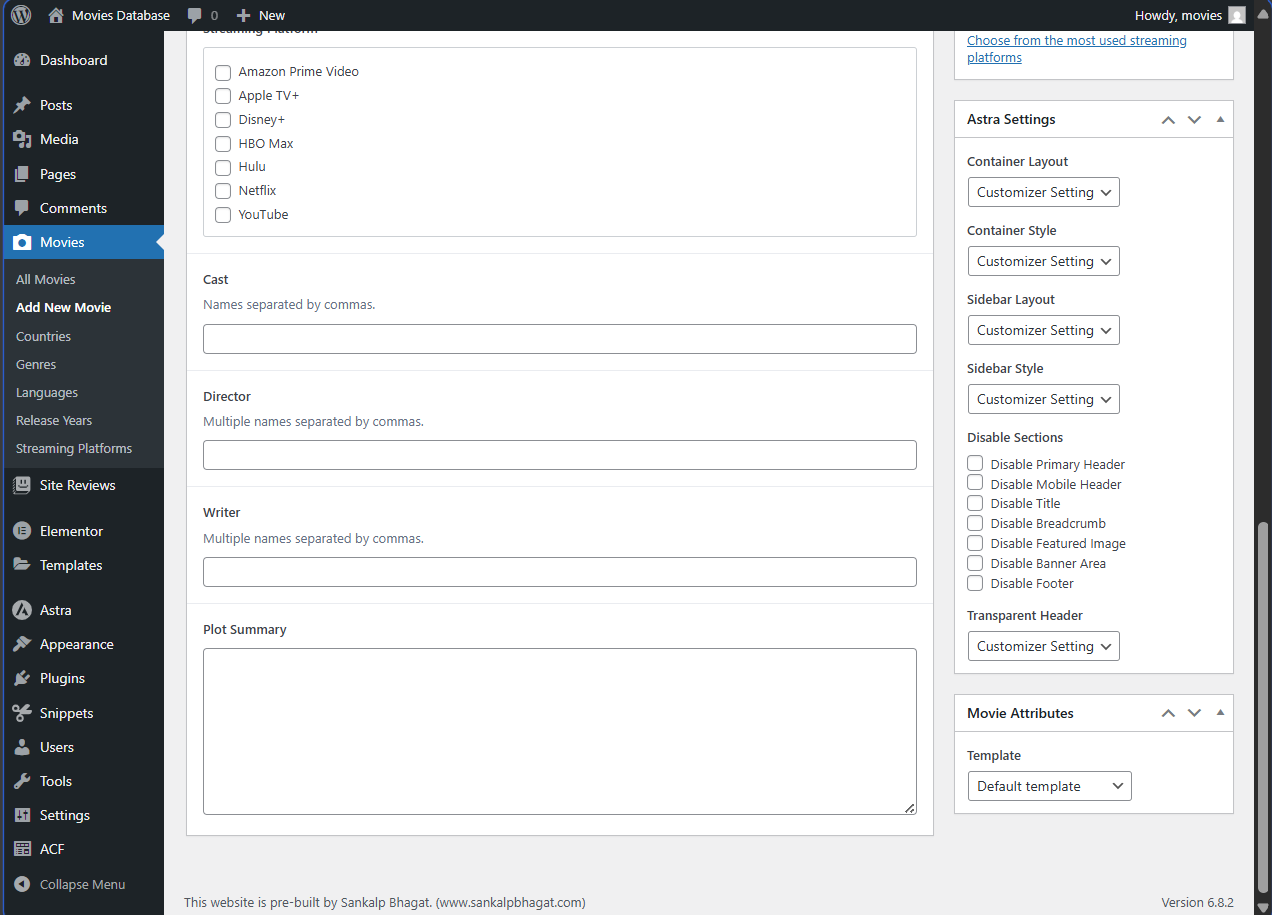Enable the YouTube checkbox
This screenshot has width=1272, height=915.
click(223, 215)
